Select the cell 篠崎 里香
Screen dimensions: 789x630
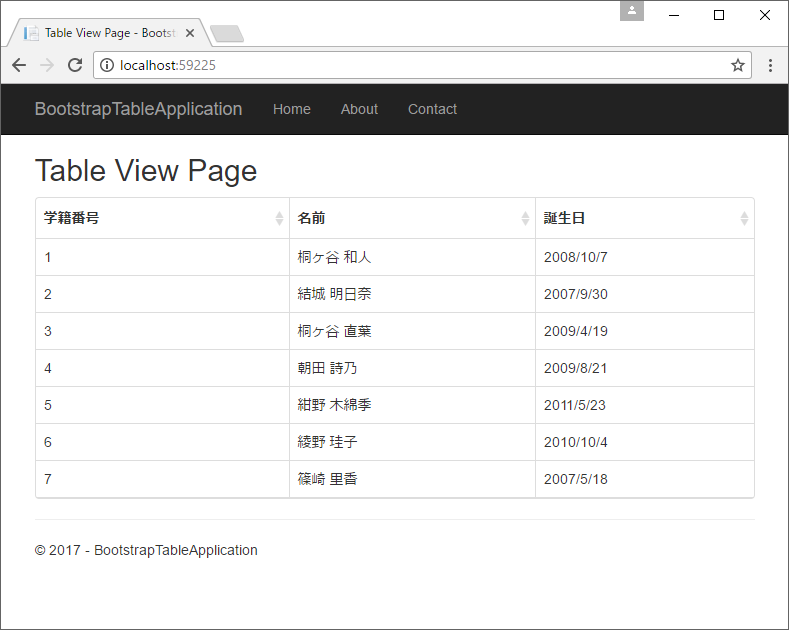[412, 479]
